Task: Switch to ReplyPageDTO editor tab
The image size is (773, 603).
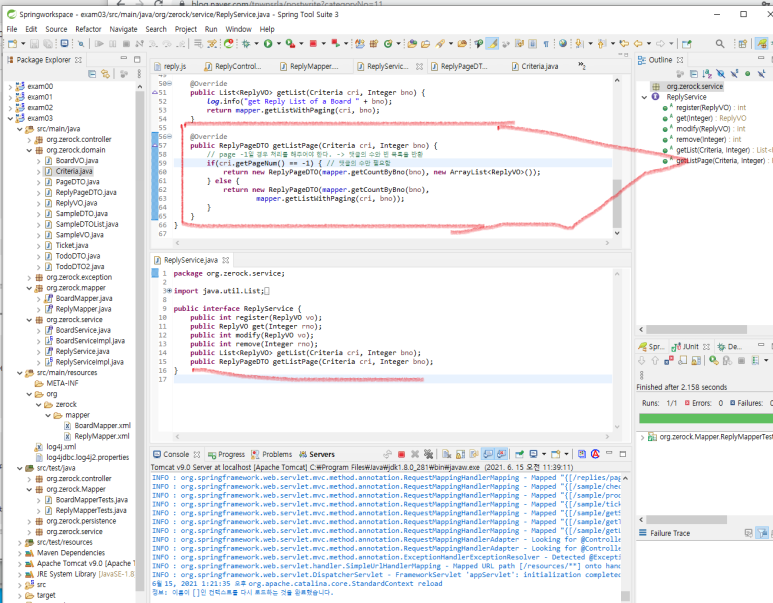Action: [459, 66]
